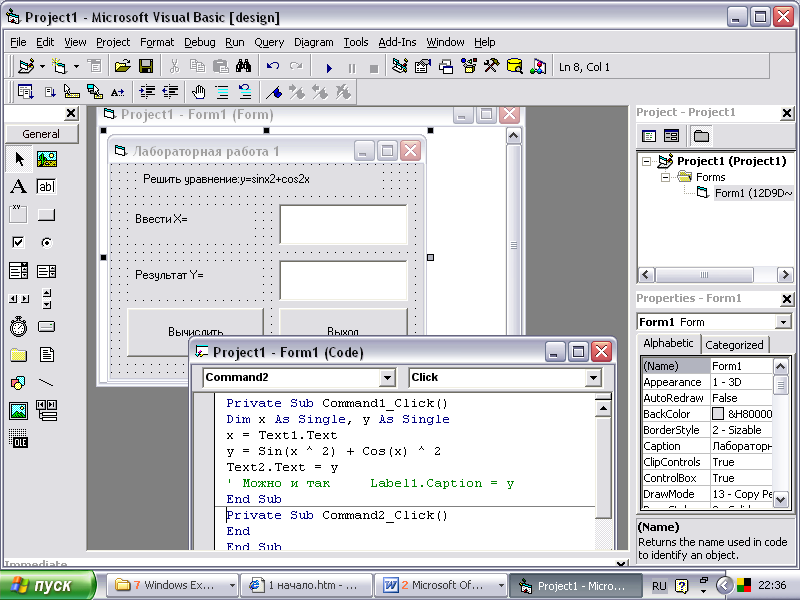Open Windows Explorer taskbar group
Image resolution: width=800 pixels, height=600 pixels.
[x=172, y=585]
